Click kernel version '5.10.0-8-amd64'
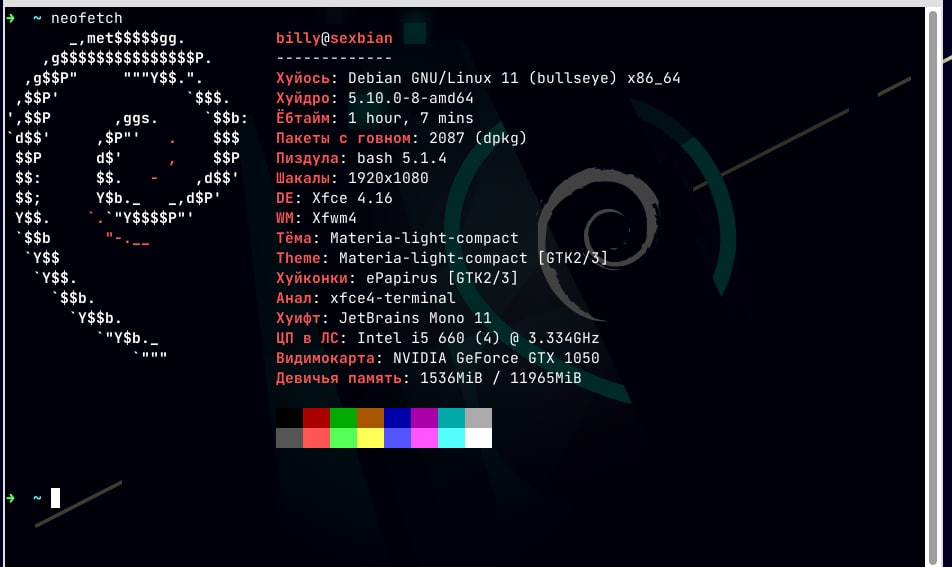The width and height of the screenshot is (952, 567). click(410, 98)
